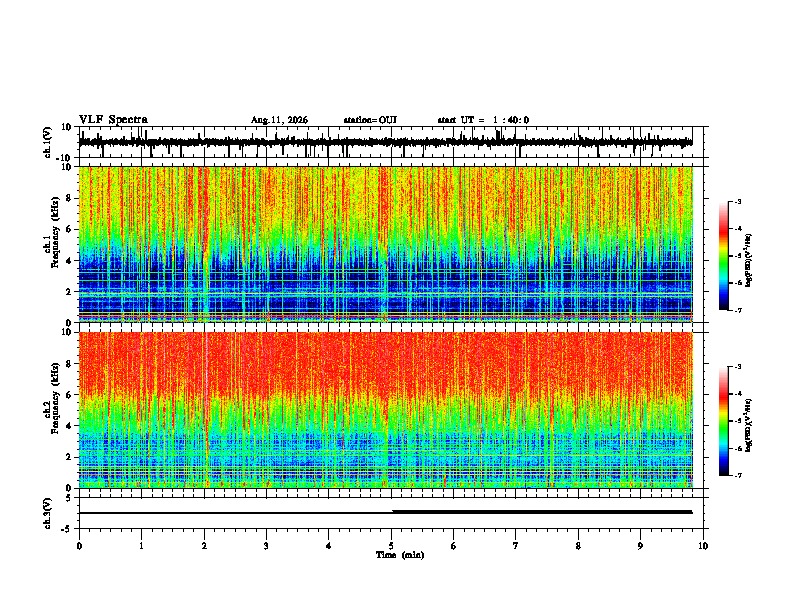The image size is (792, 612).
Task: Click the '8' minute tick label
Action: click(578, 546)
